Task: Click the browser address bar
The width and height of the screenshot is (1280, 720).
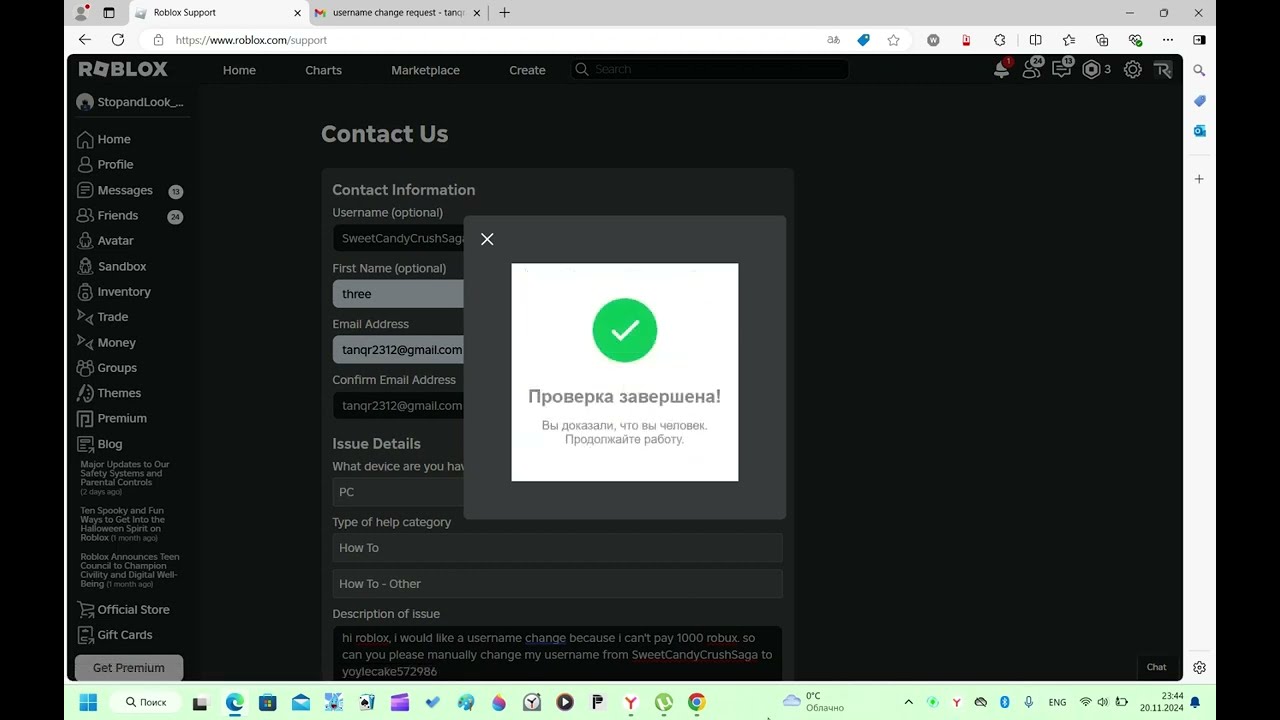Action: pos(490,40)
